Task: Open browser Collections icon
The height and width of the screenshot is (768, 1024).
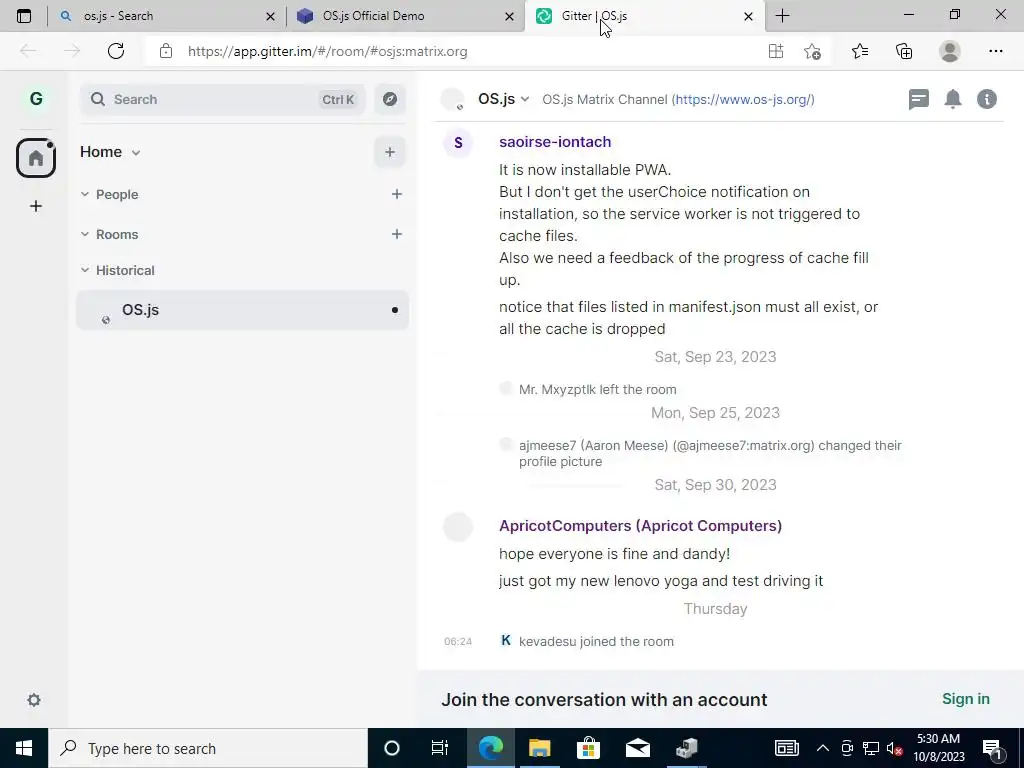Action: pyautogui.click(x=904, y=51)
